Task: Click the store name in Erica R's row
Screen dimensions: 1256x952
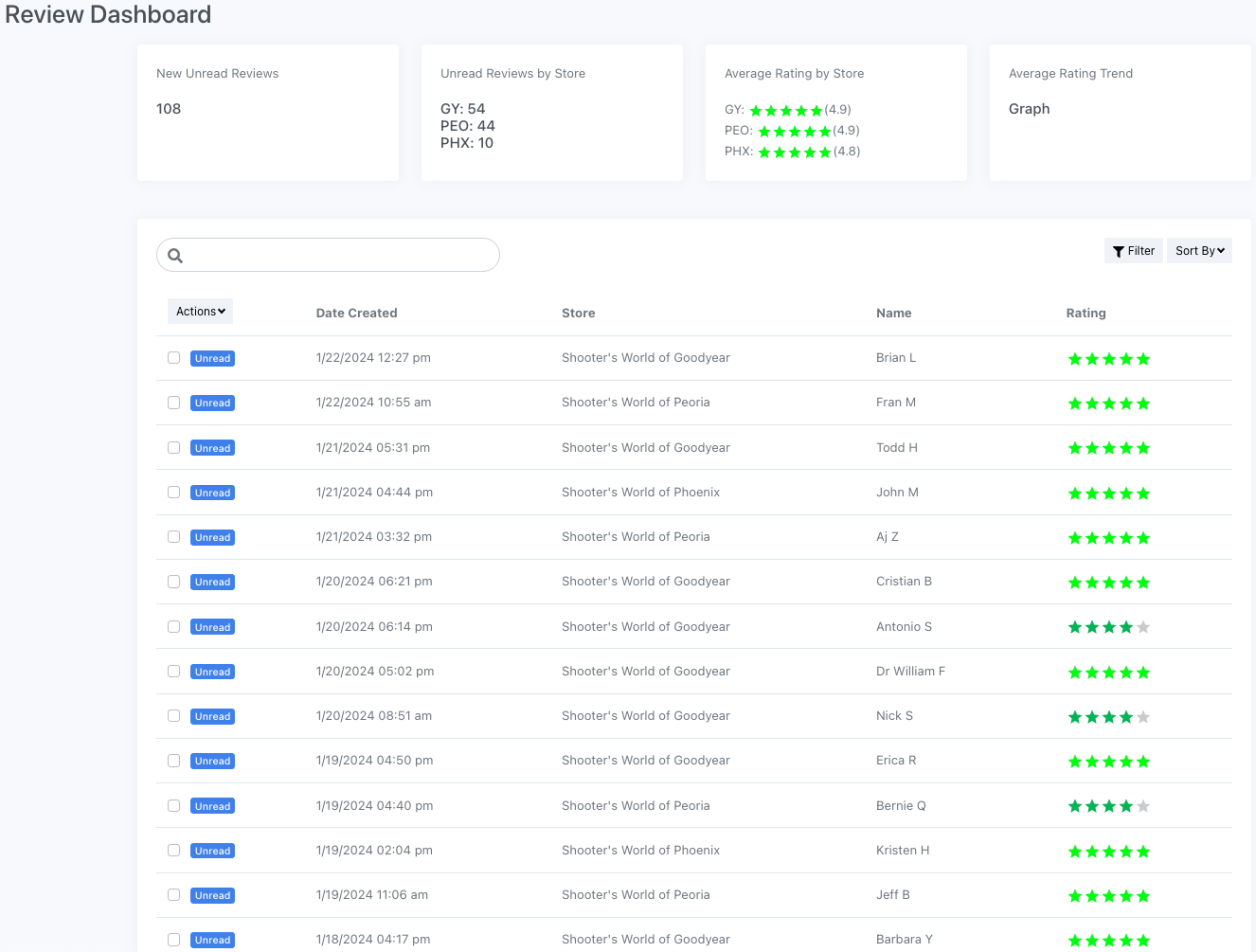Action: pos(646,761)
